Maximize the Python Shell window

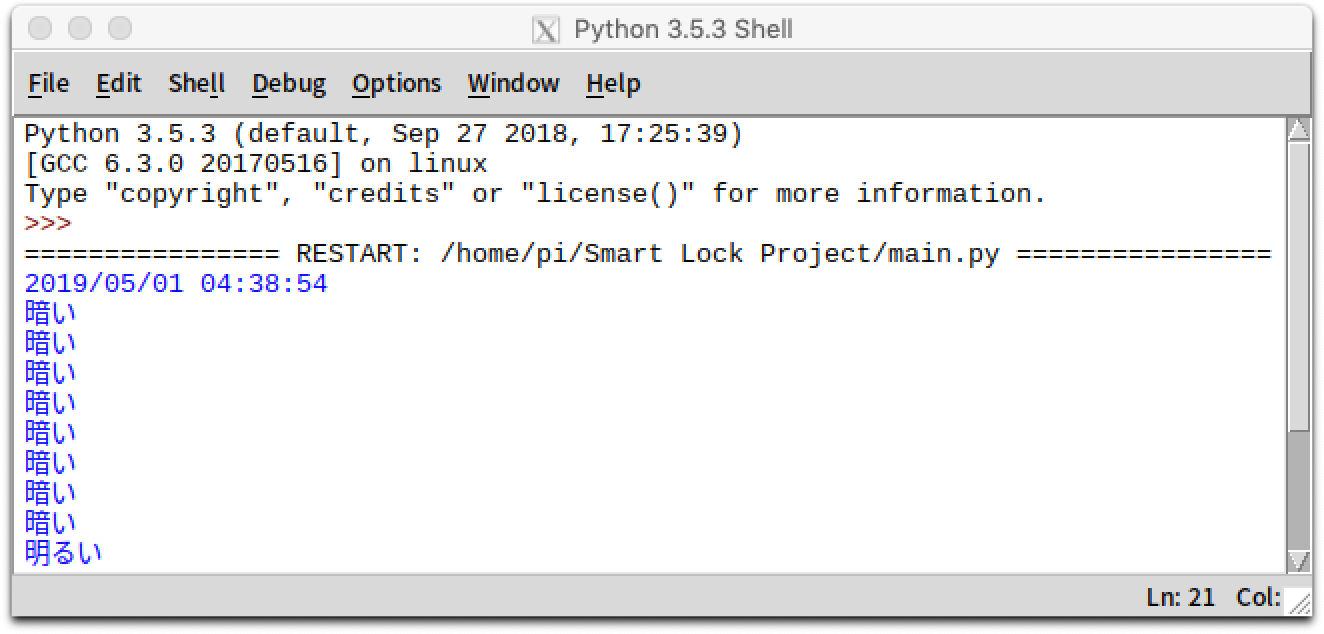click(120, 29)
